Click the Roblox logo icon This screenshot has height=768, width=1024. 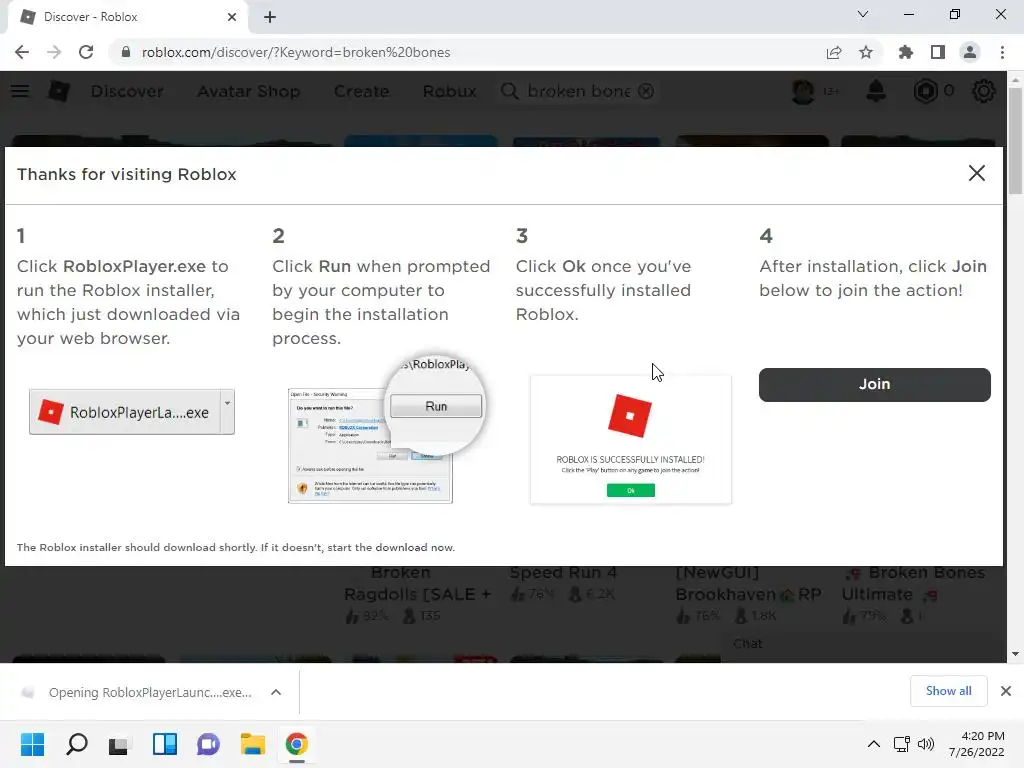point(59,91)
